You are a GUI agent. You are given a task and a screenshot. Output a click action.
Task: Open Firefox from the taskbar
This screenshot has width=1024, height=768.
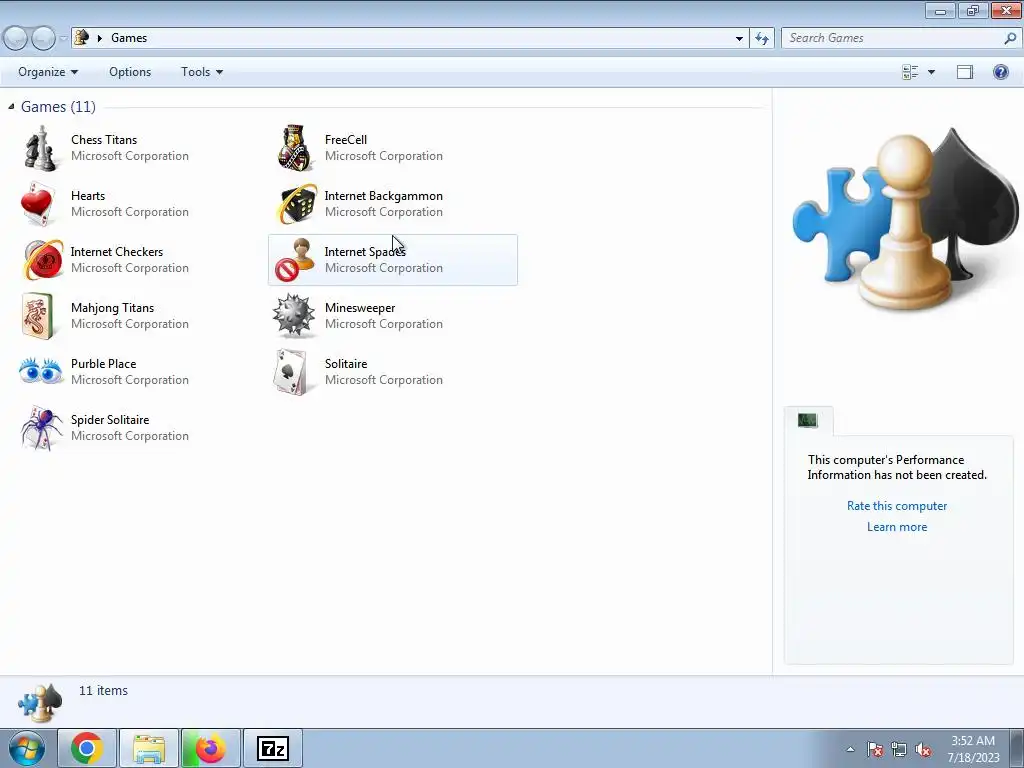click(x=210, y=748)
